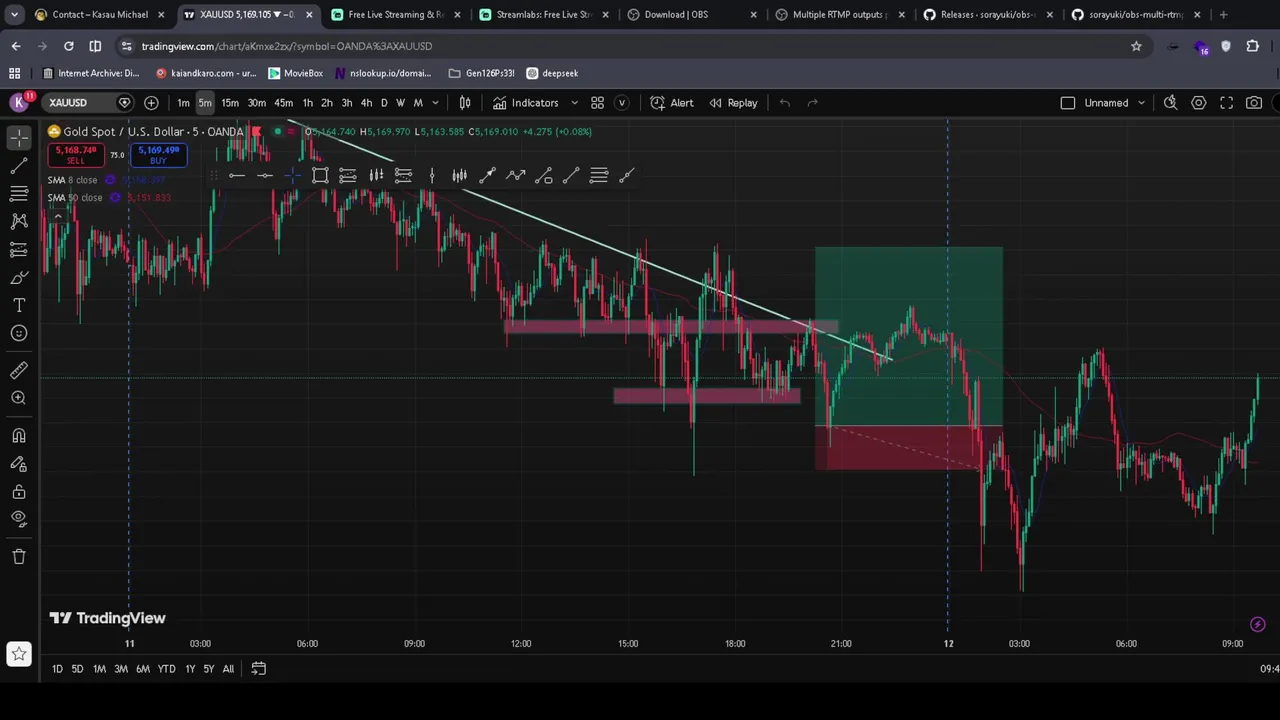
Task: Select the crosshair cursor tool in left sidebar
Action: tap(19, 139)
